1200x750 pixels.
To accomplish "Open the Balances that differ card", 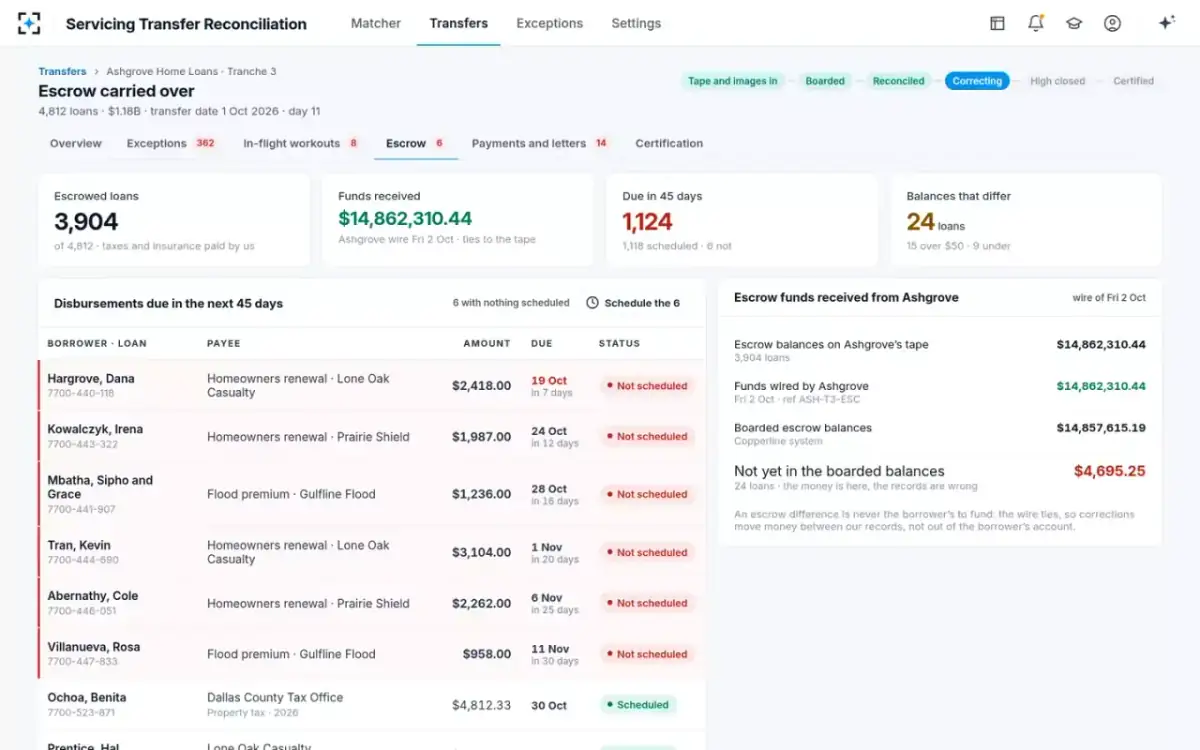I will (x=1026, y=220).
